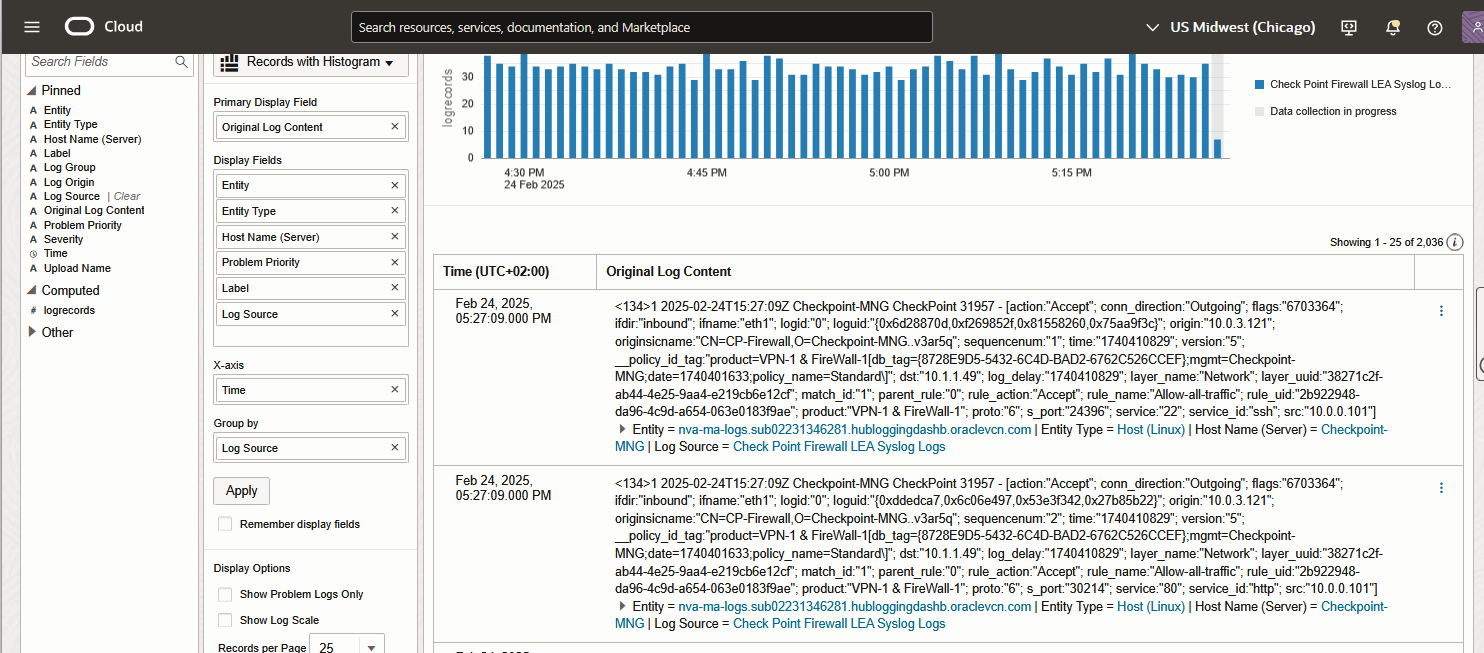The height and width of the screenshot is (653, 1484).
Task: Check Show Problem Logs Only
Action: pyautogui.click(x=225, y=594)
